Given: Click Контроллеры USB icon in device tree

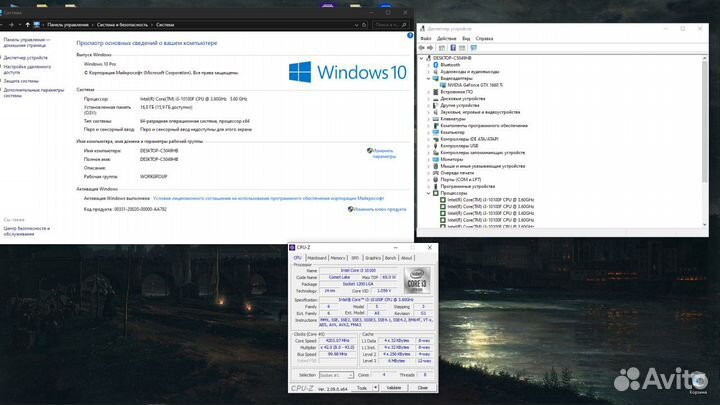Looking at the screenshot, I should point(436,146).
